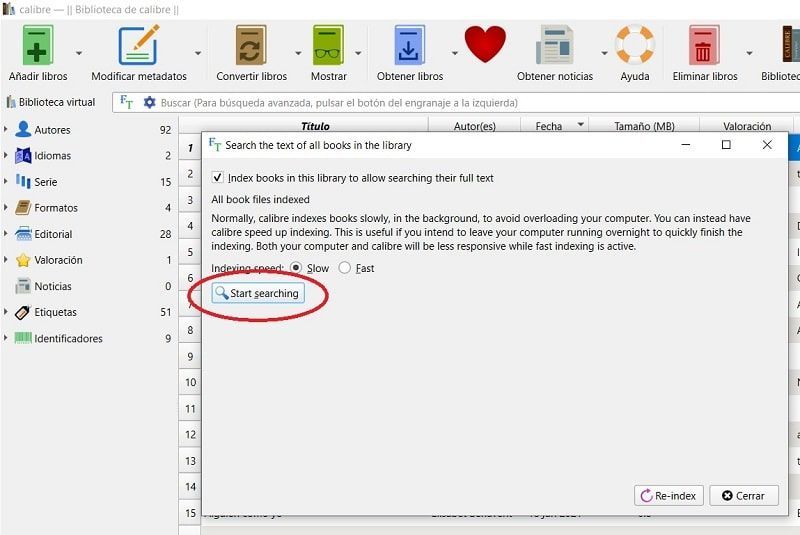Select row number 10 in book list
Screen dimensions: 800x535
190,383
